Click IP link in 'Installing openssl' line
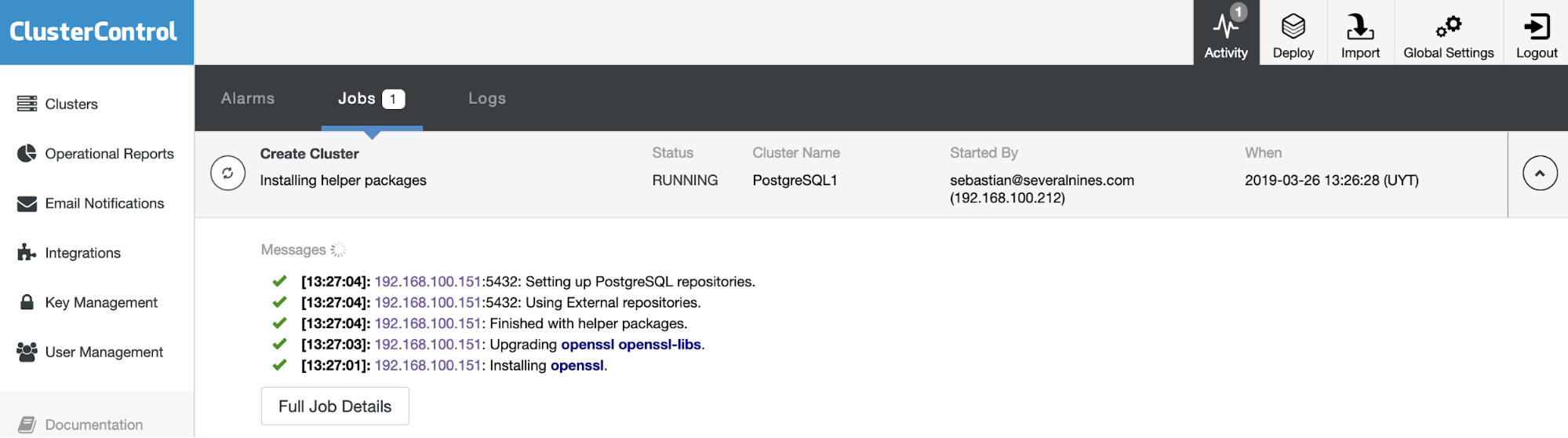 [427, 365]
